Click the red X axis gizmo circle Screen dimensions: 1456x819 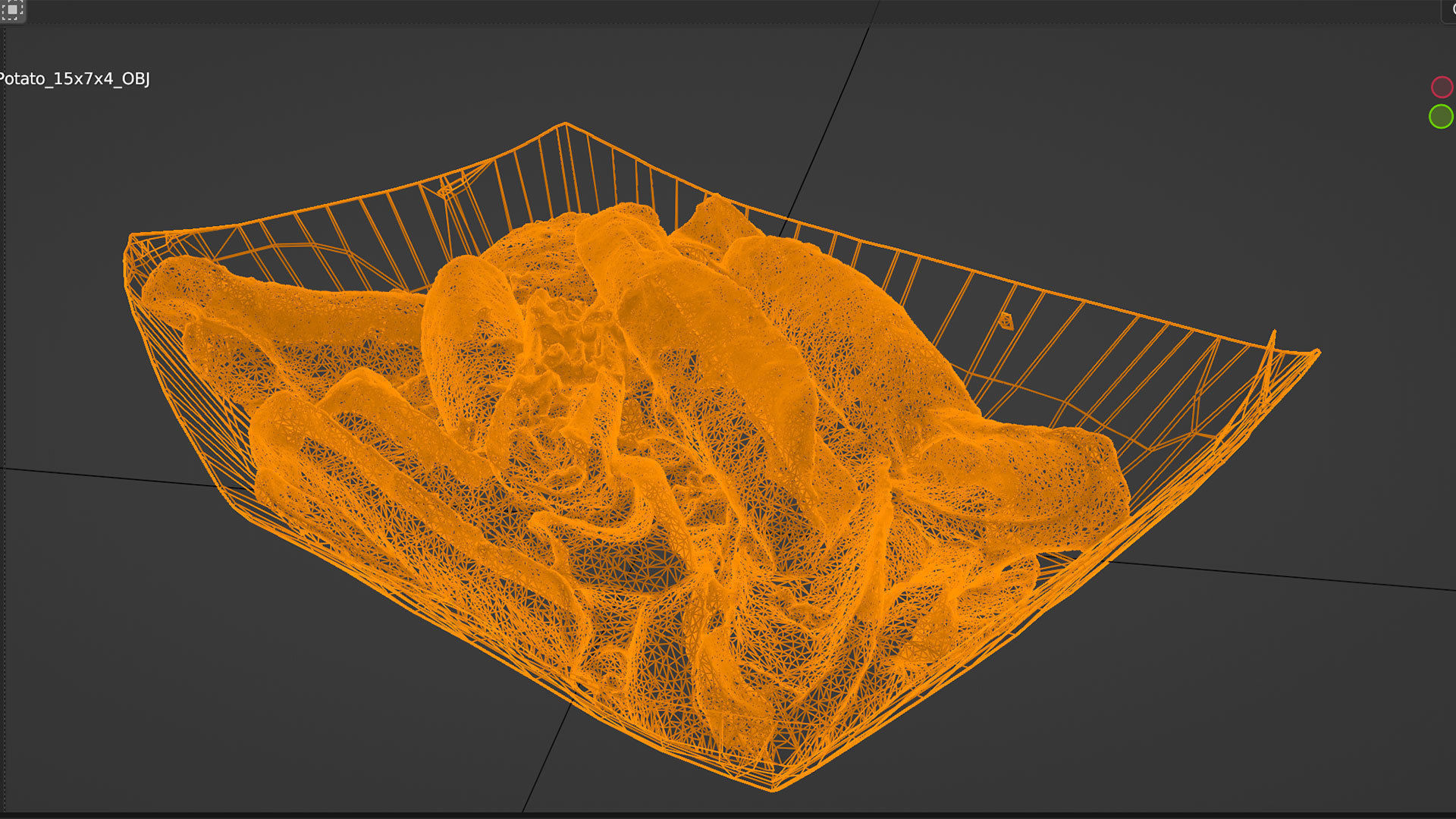[x=1441, y=87]
